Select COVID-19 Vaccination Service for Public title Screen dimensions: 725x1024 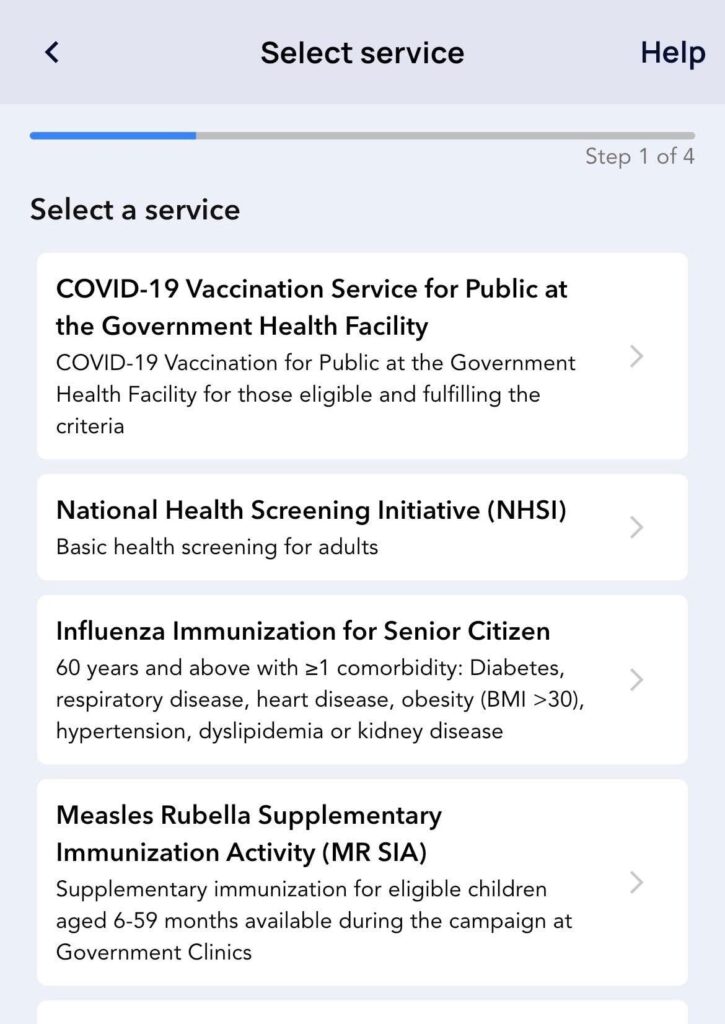click(x=311, y=307)
